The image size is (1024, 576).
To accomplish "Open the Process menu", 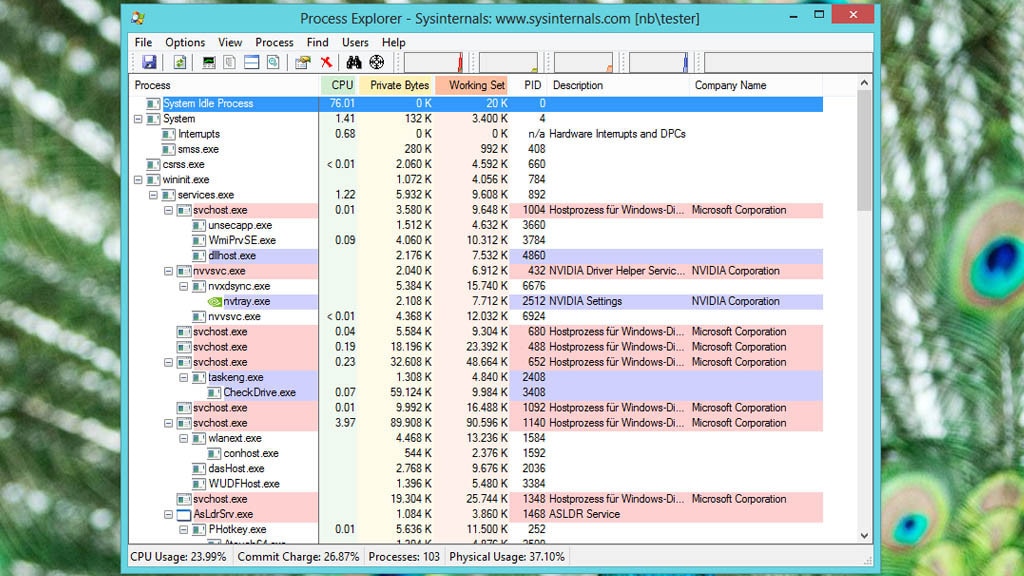I will 274,42.
